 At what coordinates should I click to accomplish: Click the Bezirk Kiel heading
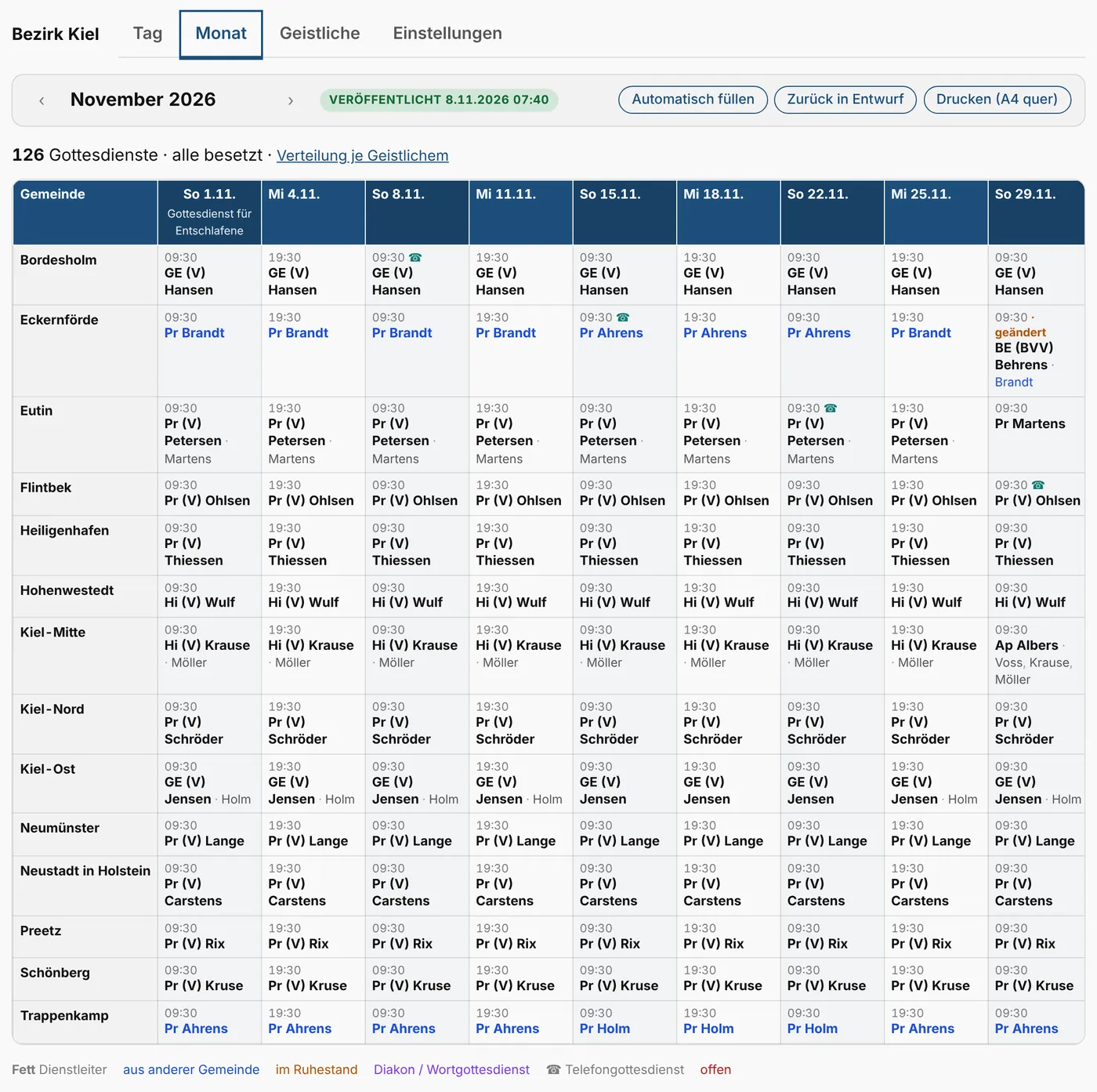[x=56, y=34]
